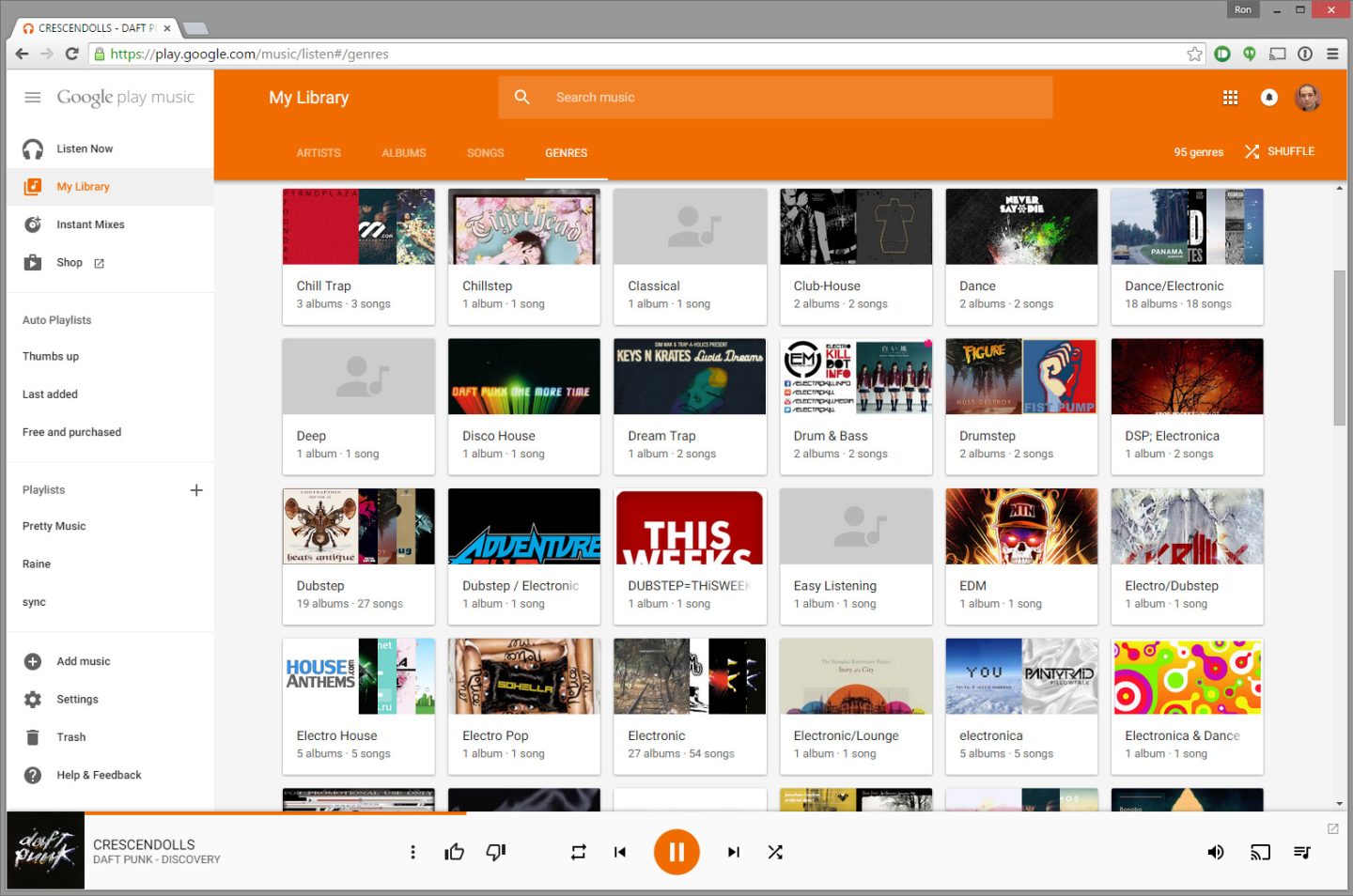This screenshot has width=1353, height=896.
Task: Open the Dubstep genre thumbnail
Action: click(x=358, y=526)
